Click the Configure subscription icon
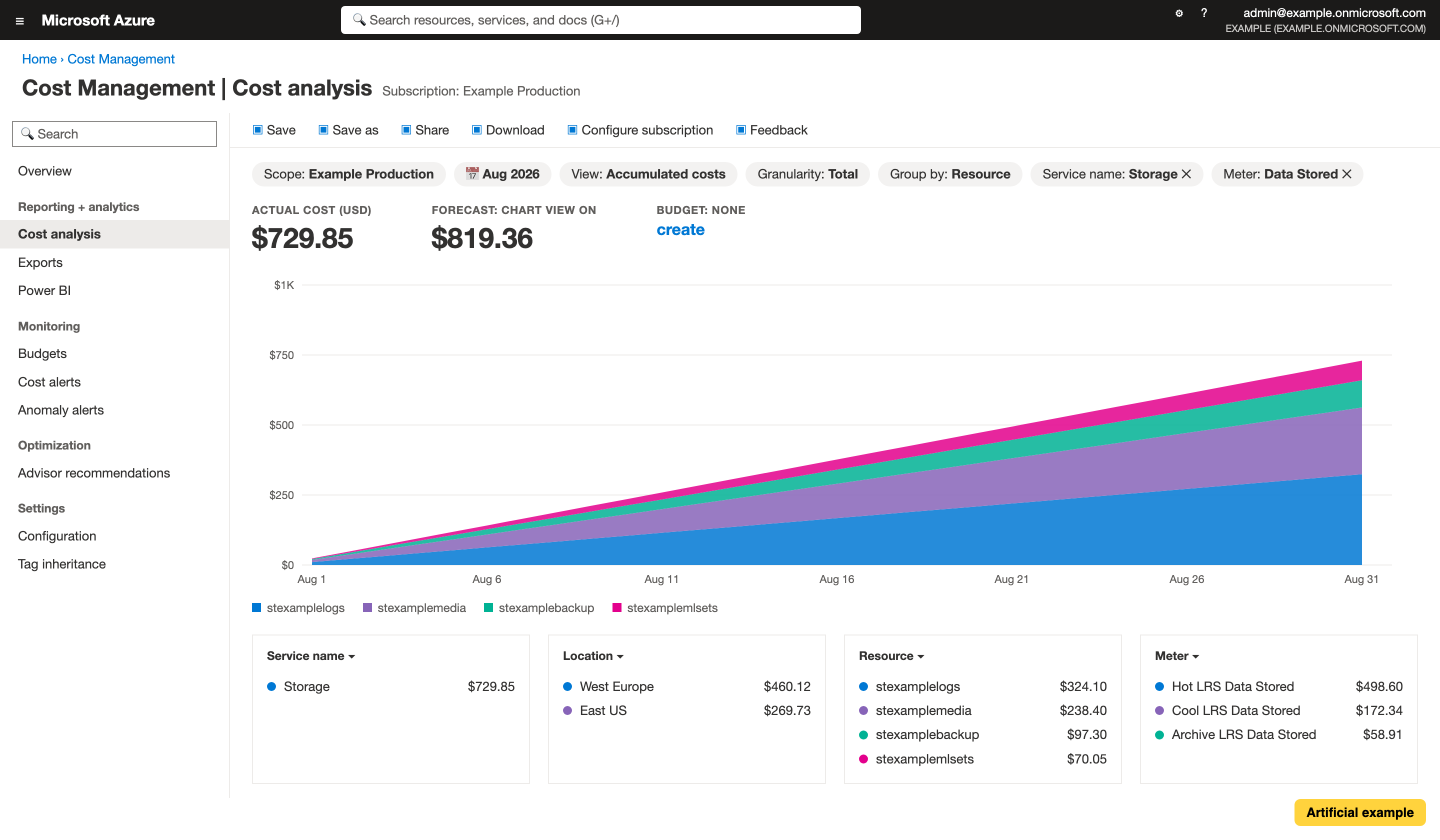Image resolution: width=1440 pixels, height=840 pixels. (572, 129)
